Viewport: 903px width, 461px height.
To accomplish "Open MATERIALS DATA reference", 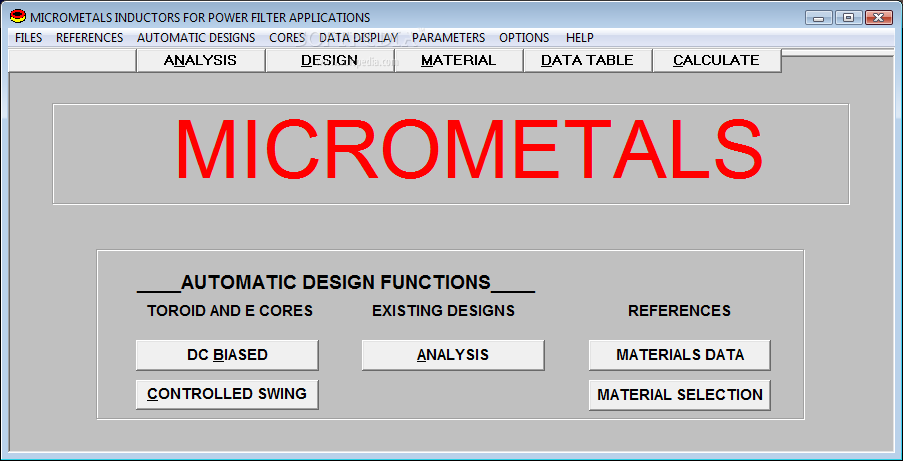I will click(680, 355).
